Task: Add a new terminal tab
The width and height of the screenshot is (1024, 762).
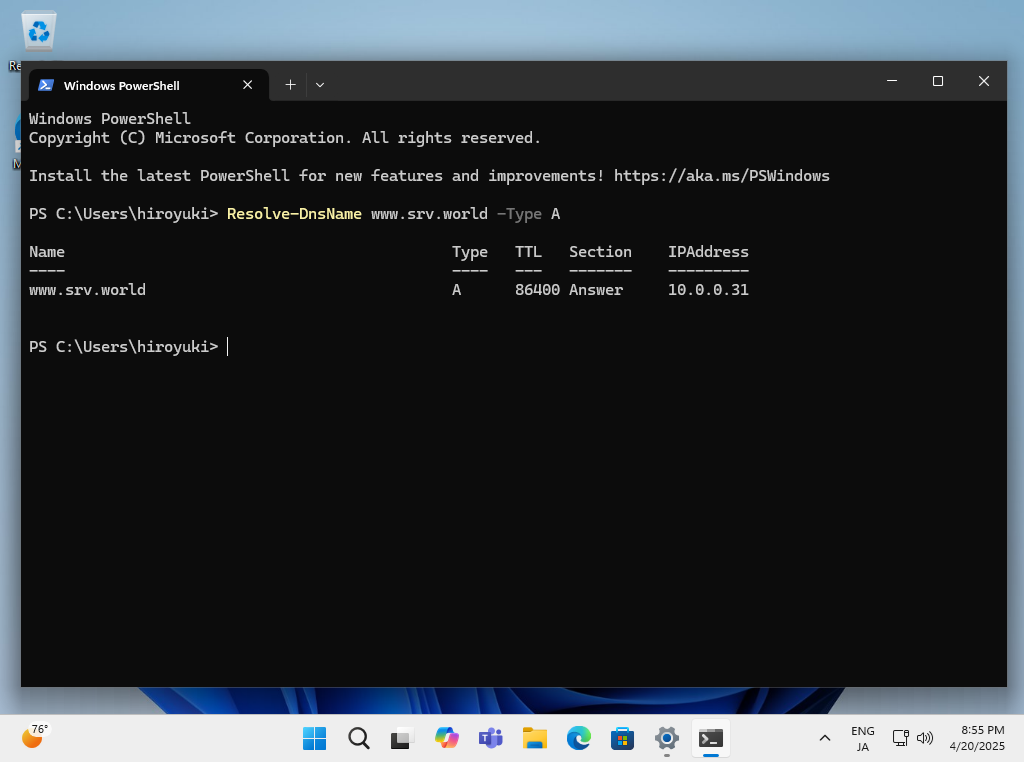Action: click(x=290, y=85)
